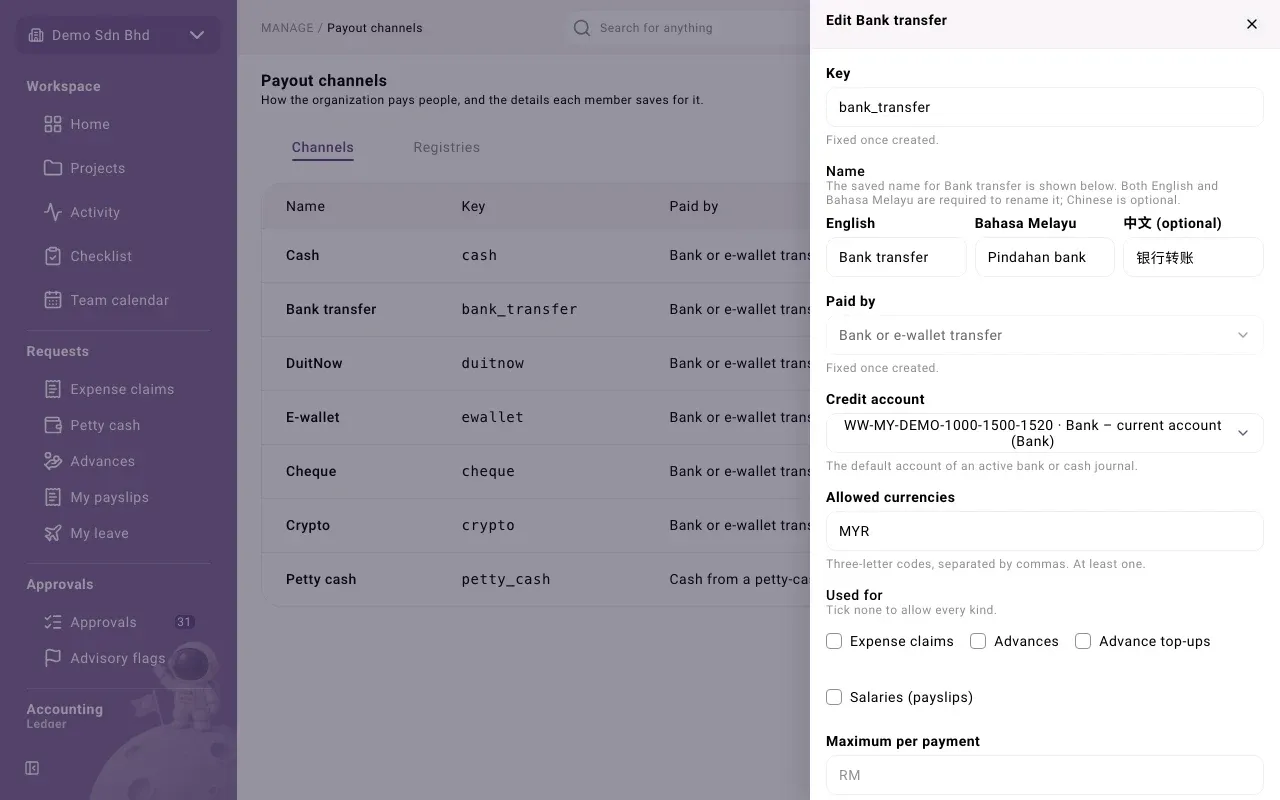Click the Advisory flags flag icon
Image resolution: width=1280 pixels, height=800 pixels.
pos(53,658)
